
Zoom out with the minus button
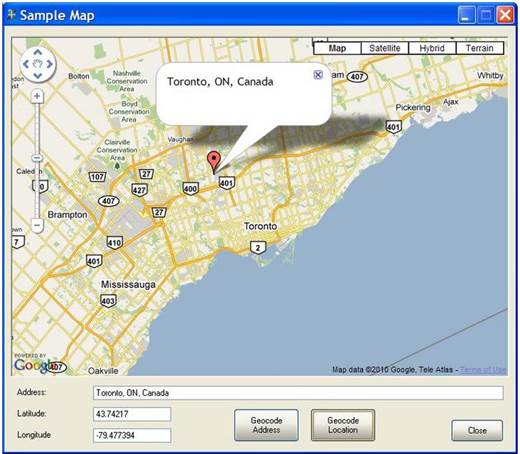37,226
